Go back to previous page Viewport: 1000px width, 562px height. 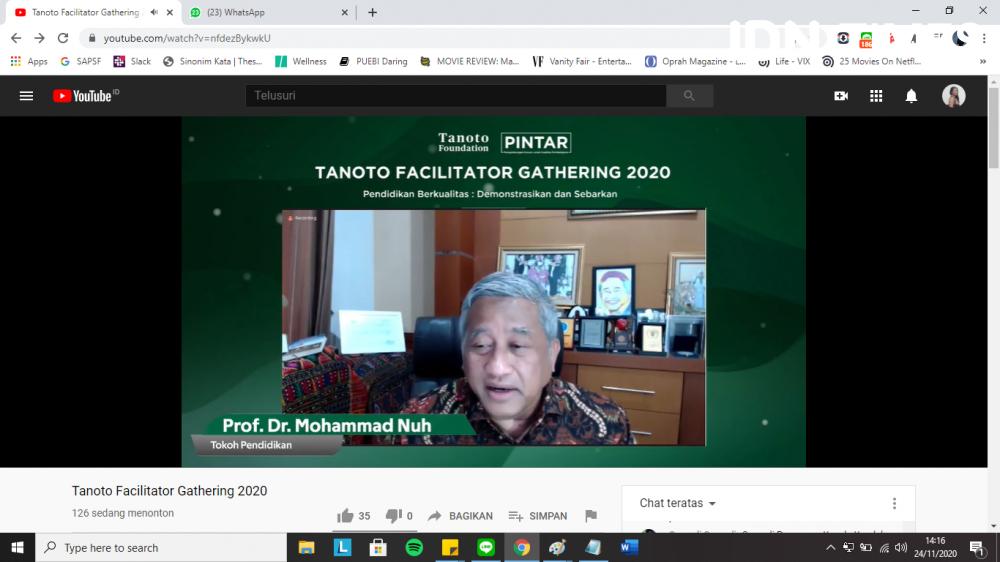[16, 38]
